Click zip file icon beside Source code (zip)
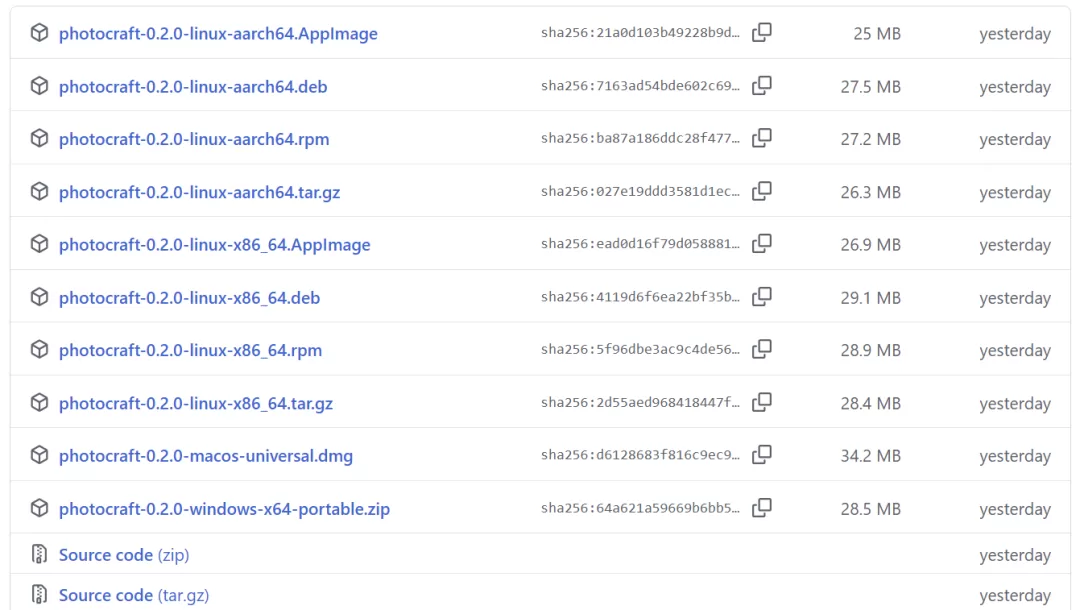 [x=39, y=554]
